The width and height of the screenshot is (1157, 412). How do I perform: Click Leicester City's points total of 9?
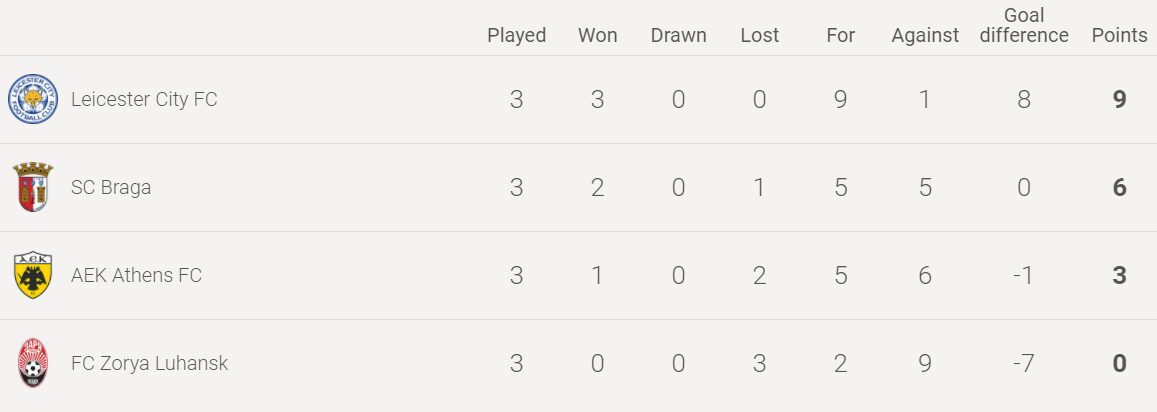(x=1120, y=100)
